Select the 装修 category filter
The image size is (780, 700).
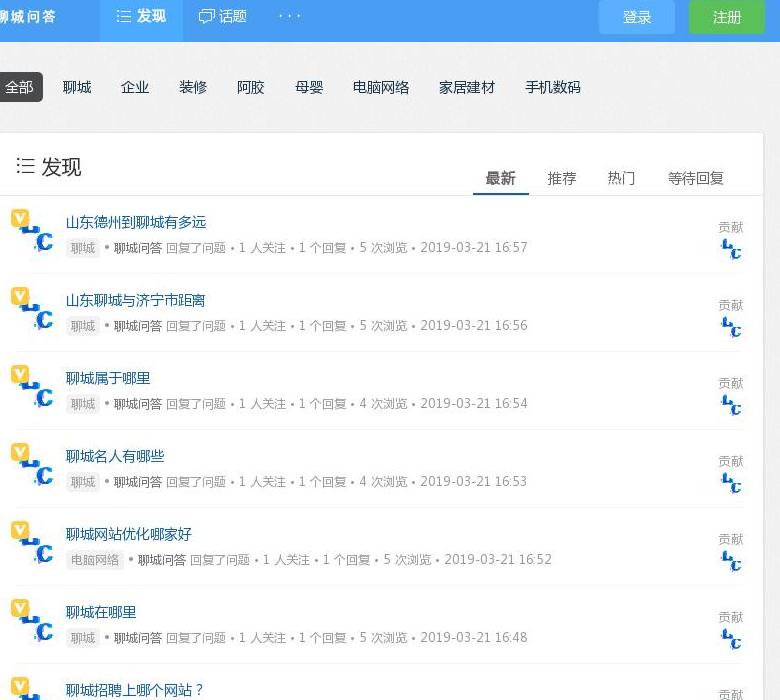193,87
